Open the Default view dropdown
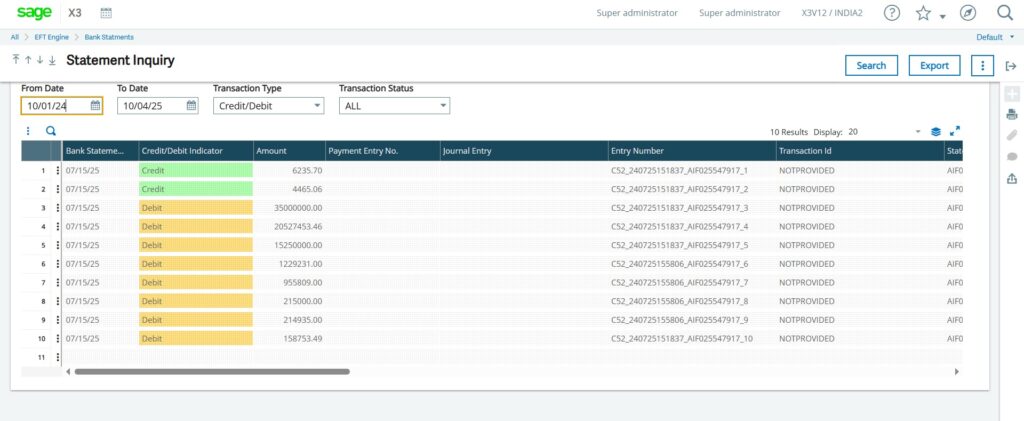Screen dimensions: 1024x421 pos(994,37)
